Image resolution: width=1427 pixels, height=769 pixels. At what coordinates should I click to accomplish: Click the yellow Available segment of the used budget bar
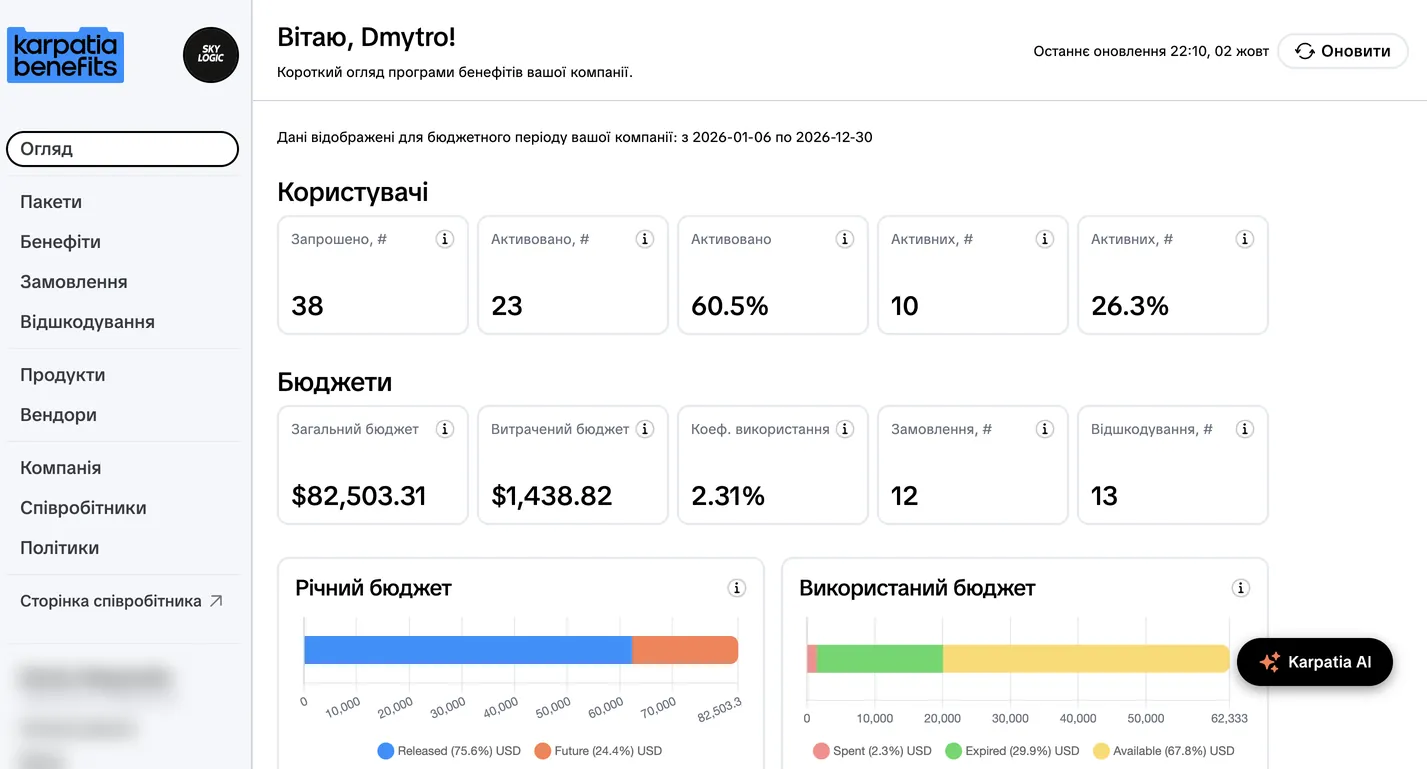1086,659
